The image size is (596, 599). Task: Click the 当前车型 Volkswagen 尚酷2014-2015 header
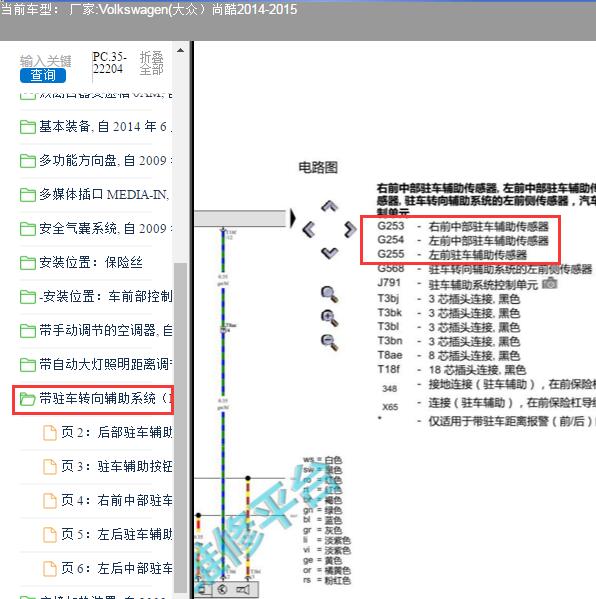point(149,9)
